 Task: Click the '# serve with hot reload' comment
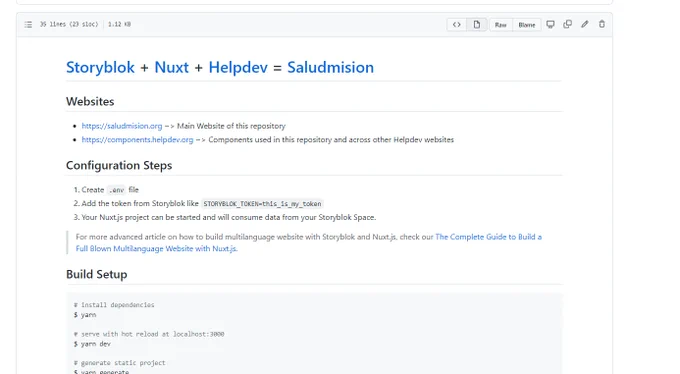pyautogui.click(x=149, y=334)
